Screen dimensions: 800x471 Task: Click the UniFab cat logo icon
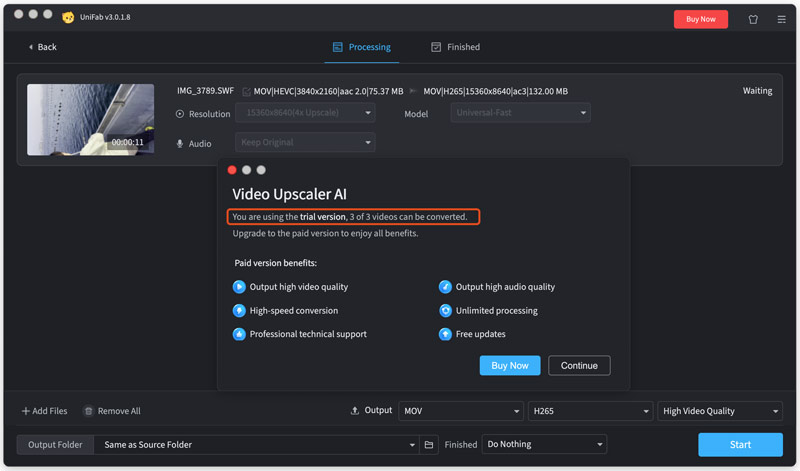pos(68,17)
